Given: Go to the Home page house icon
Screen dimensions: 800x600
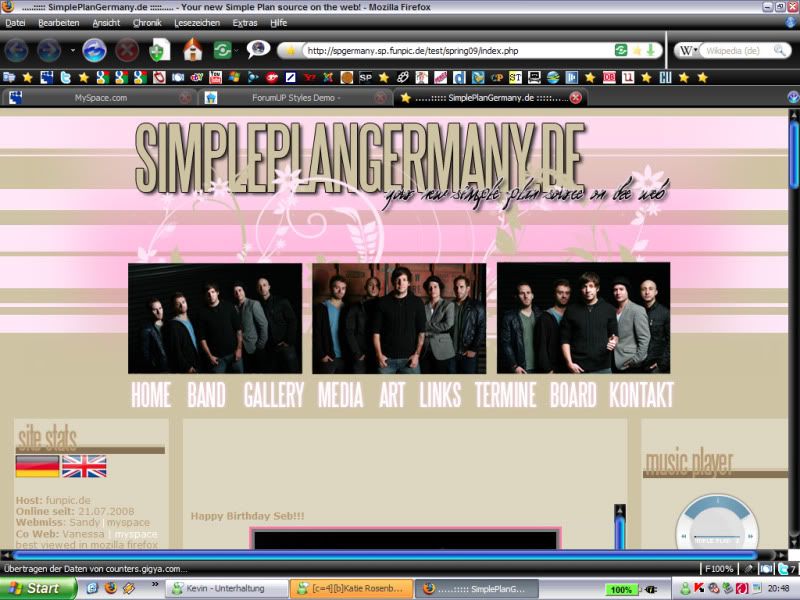Looking at the screenshot, I should coord(192,50).
